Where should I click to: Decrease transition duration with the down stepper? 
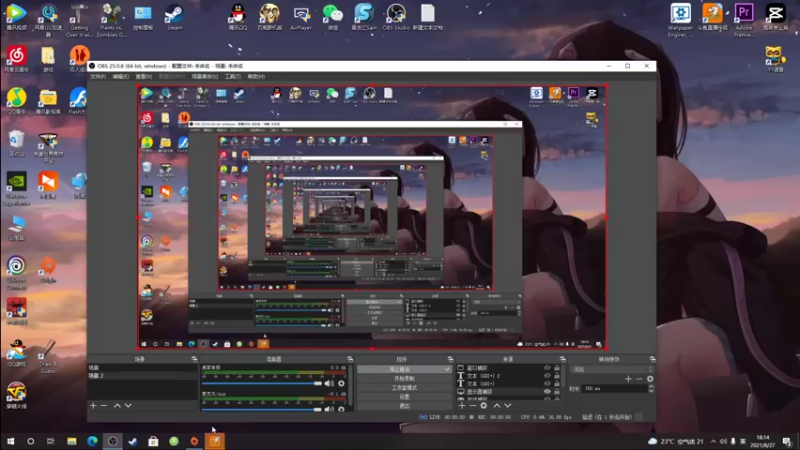click(x=651, y=390)
